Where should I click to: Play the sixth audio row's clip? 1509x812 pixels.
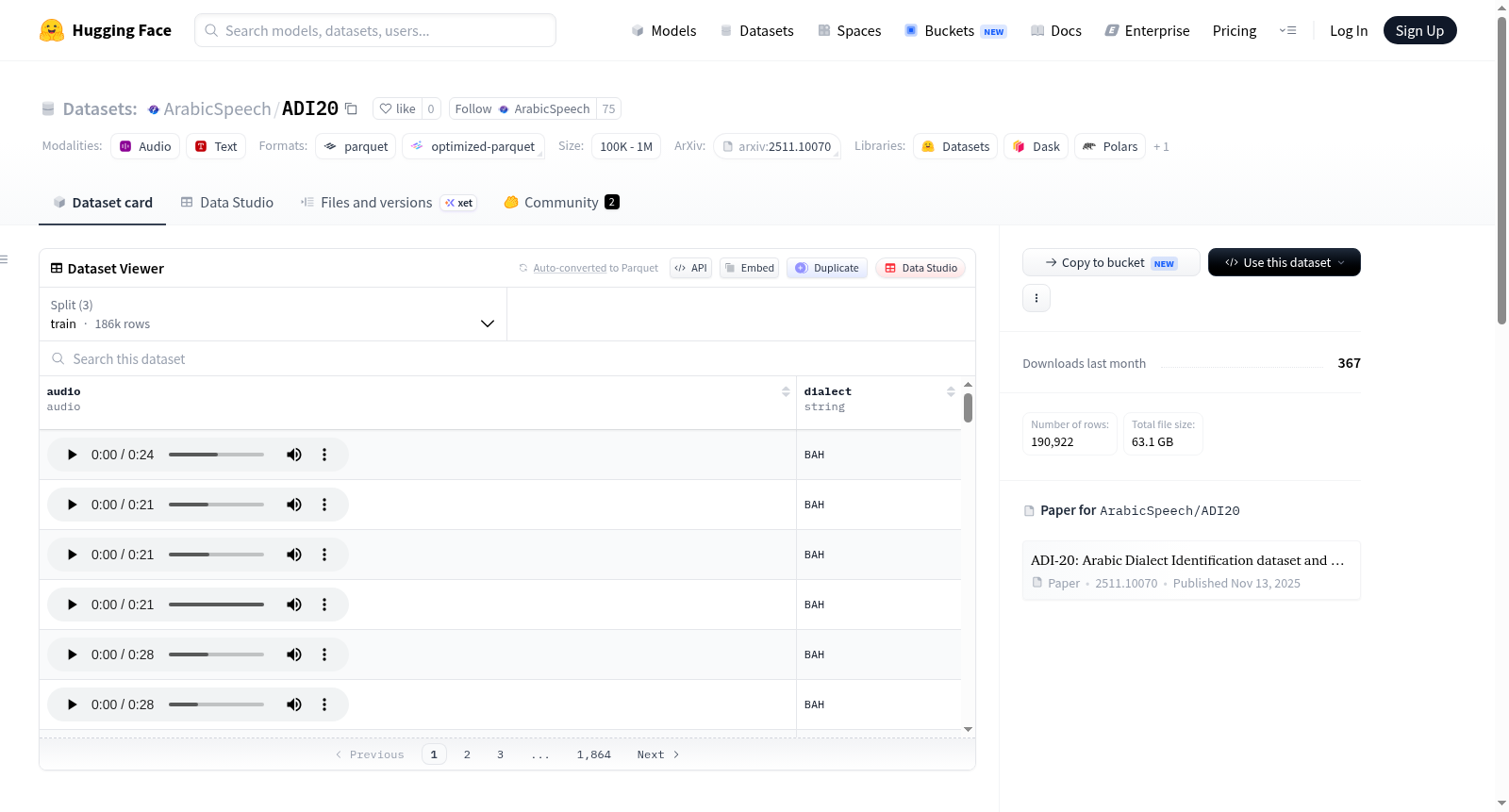(72, 704)
